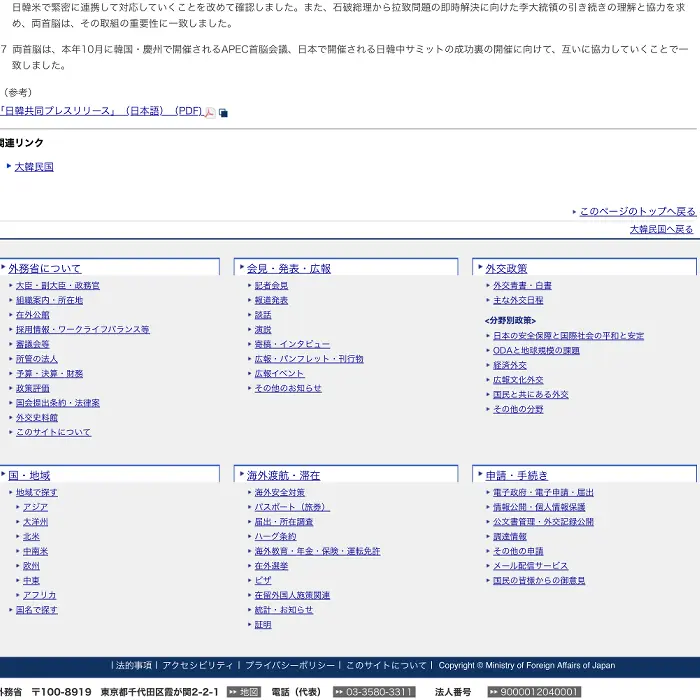Viewport: 700px width, 700px height.
Task: Click 演説 link
Action: coord(263,330)
